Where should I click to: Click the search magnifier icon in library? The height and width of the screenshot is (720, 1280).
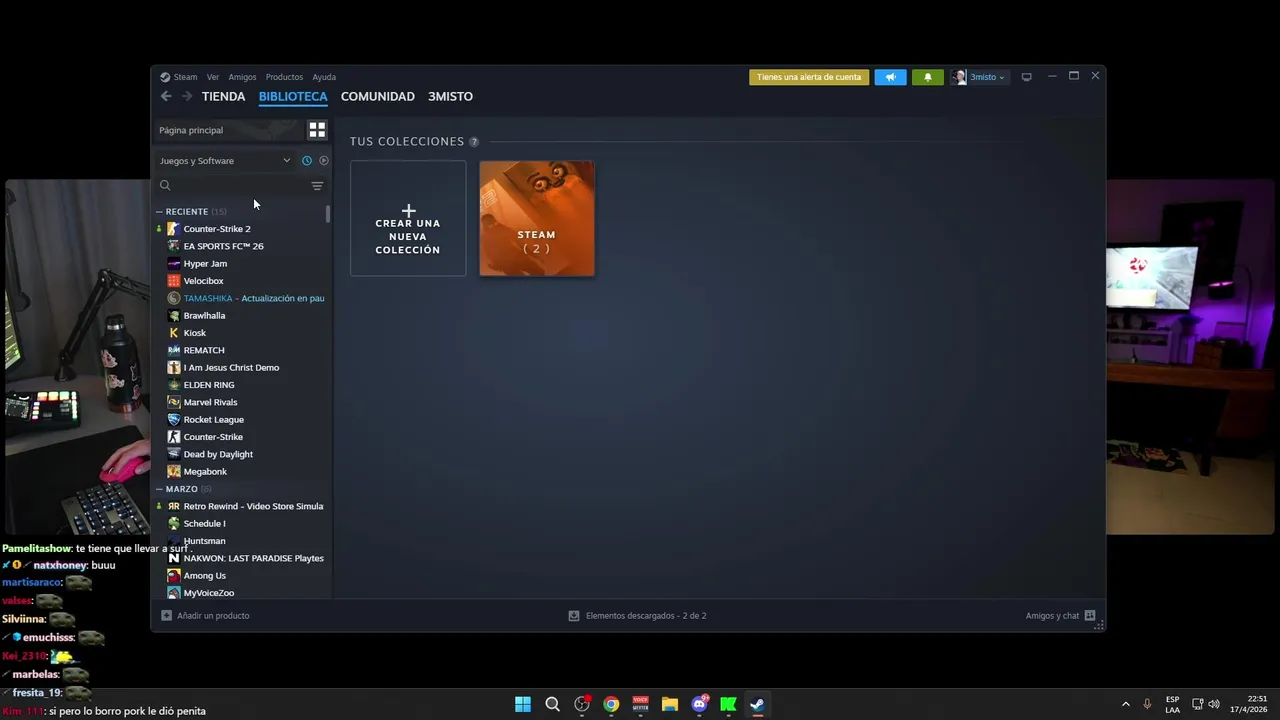tap(166, 185)
